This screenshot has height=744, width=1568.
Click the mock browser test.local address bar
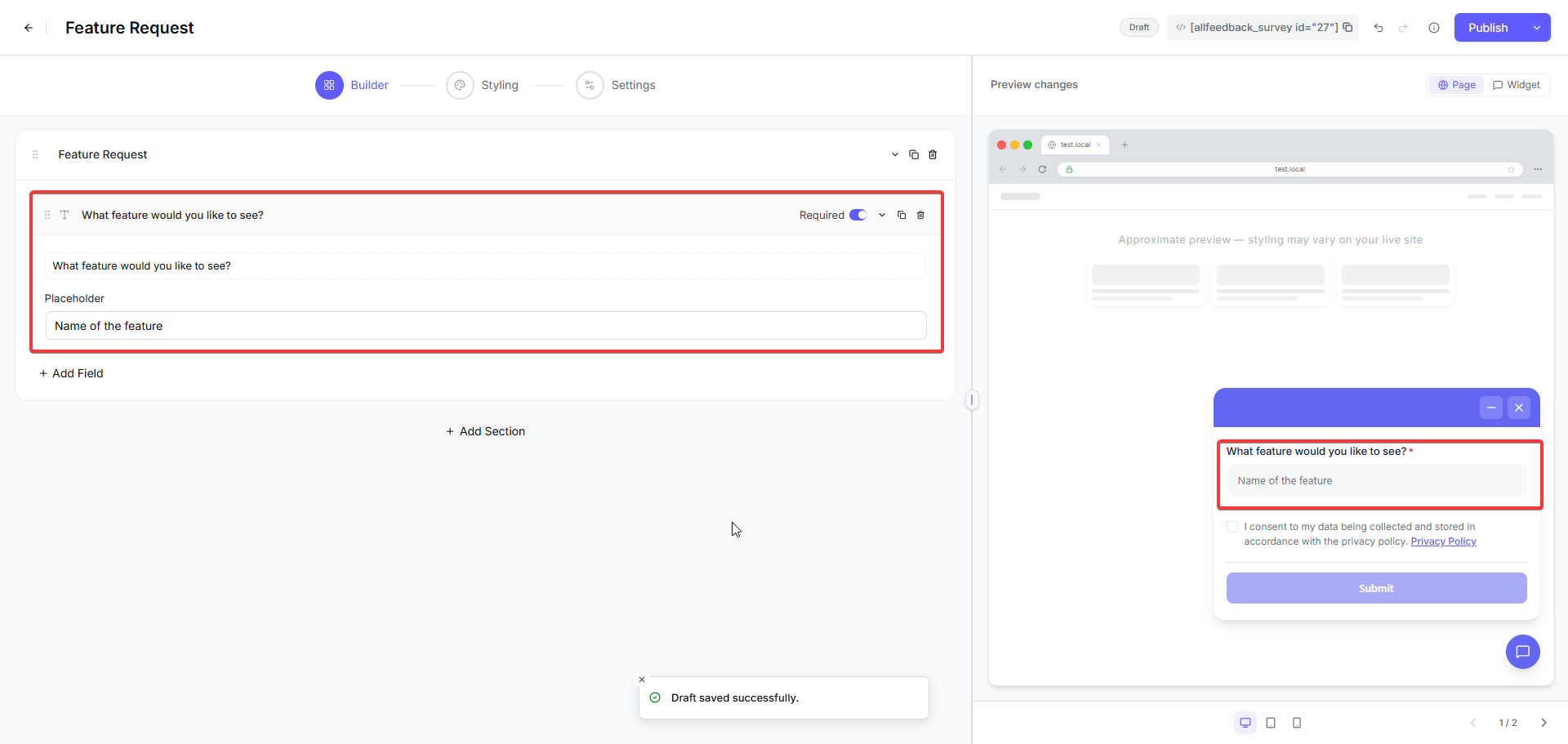tap(1290, 169)
